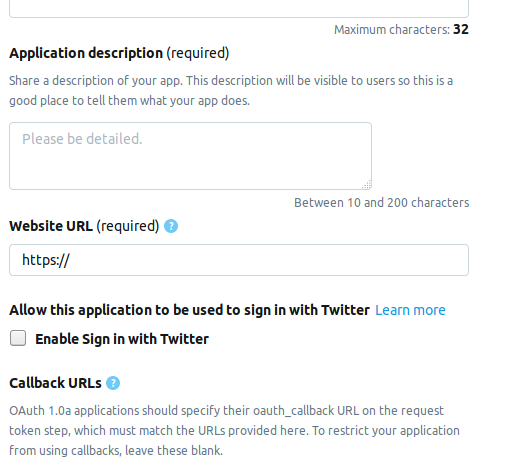Image resolution: width=506 pixels, height=470 pixels.
Task: Open the Website URL help icon
Action: click(171, 226)
